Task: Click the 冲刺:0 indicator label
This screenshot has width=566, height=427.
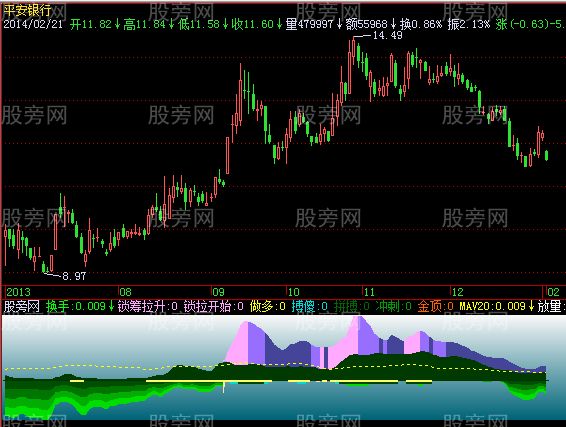Action: pos(393,306)
